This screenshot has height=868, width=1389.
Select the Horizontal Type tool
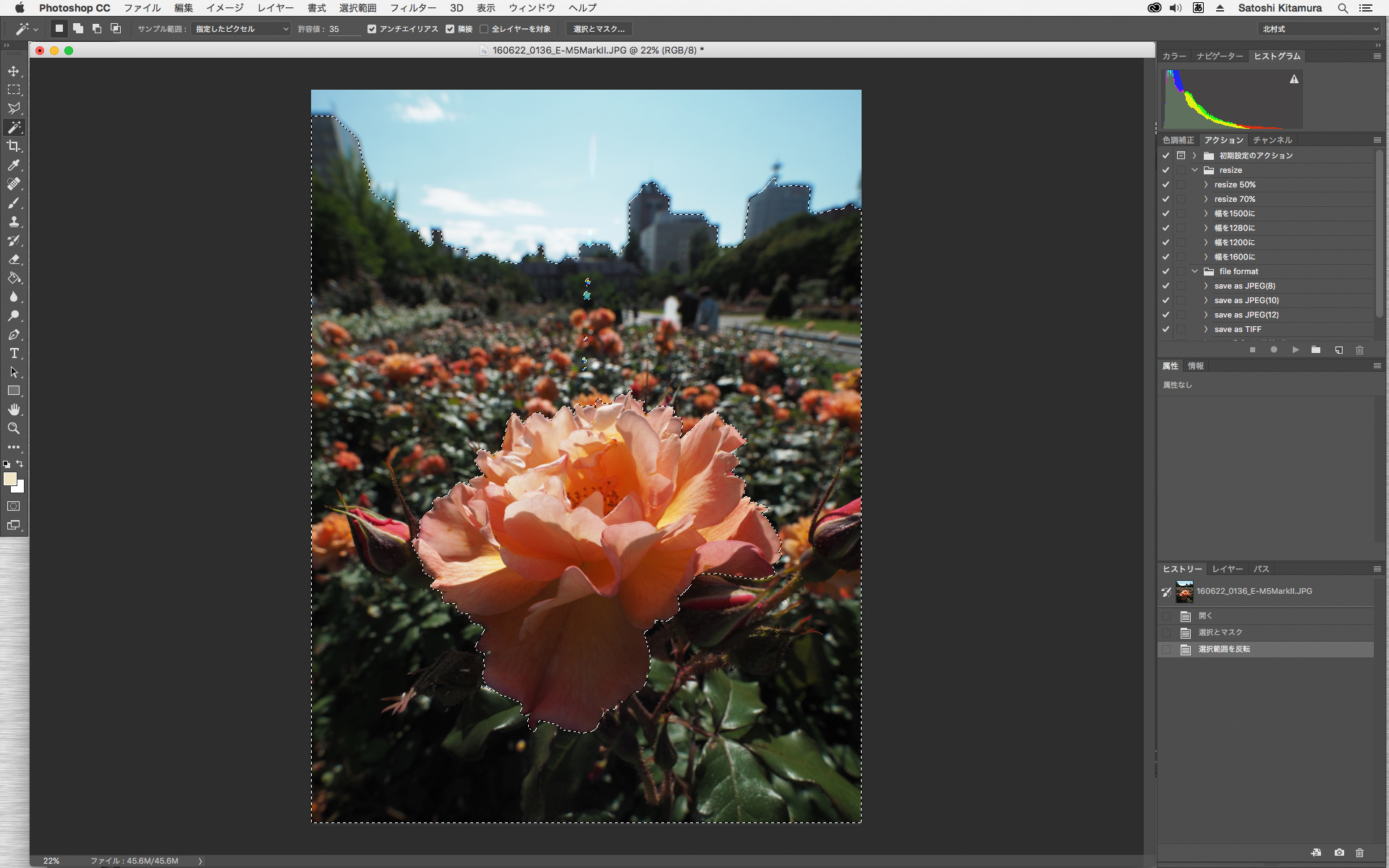click(x=14, y=354)
